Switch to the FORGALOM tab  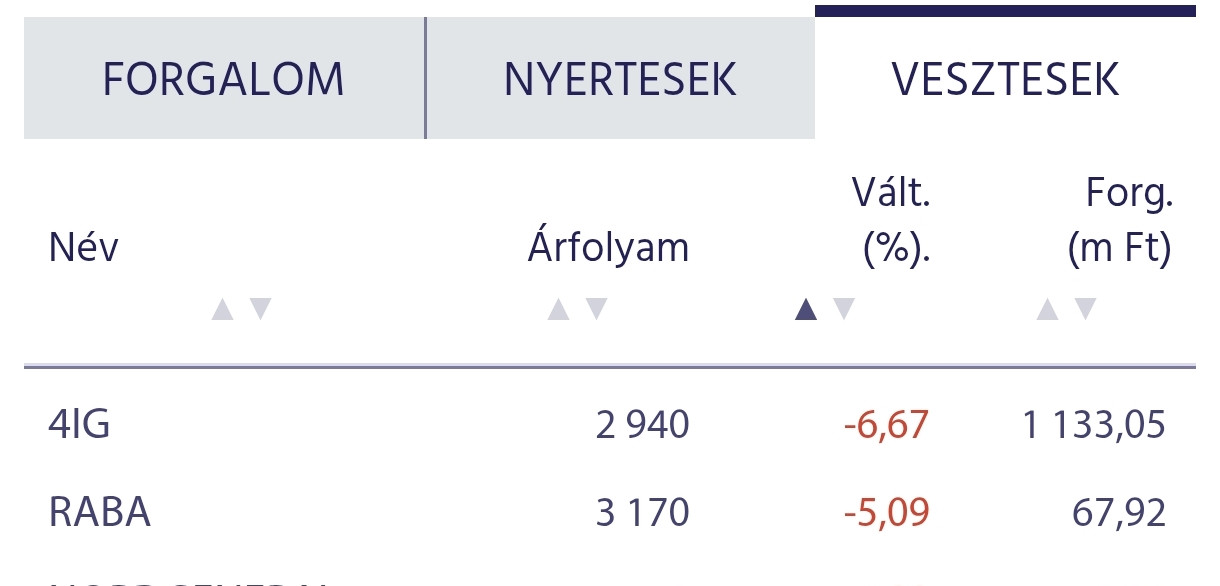click(x=224, y=79)
